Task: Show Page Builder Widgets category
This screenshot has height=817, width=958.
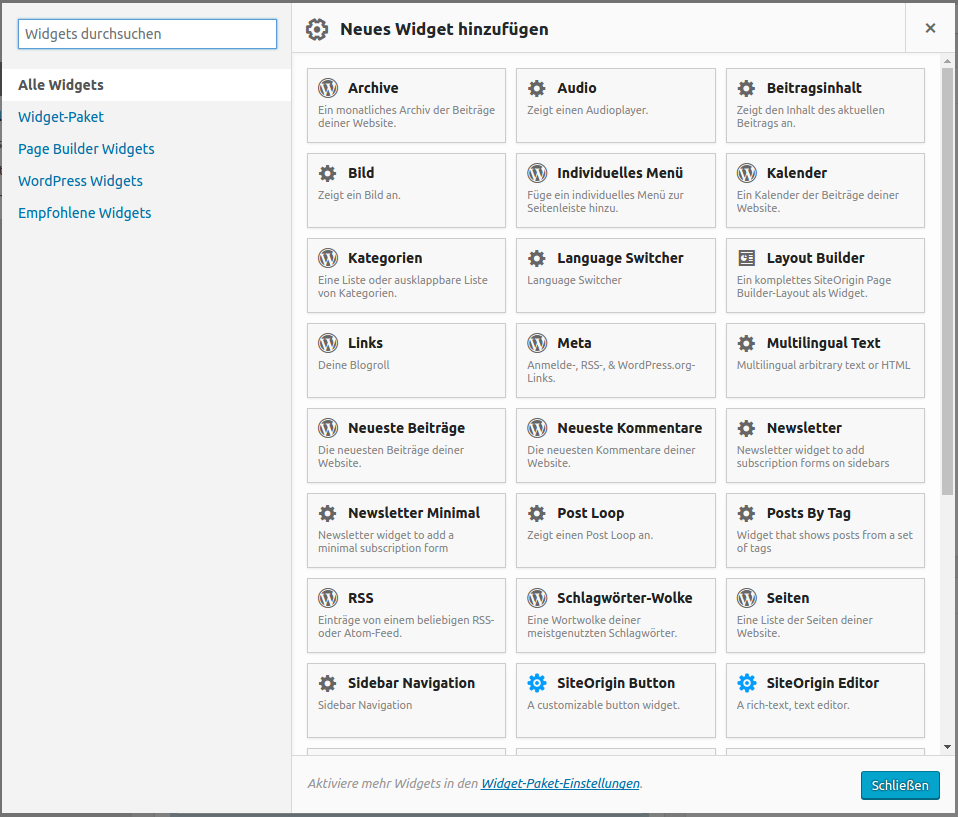Action: (86, 149)
